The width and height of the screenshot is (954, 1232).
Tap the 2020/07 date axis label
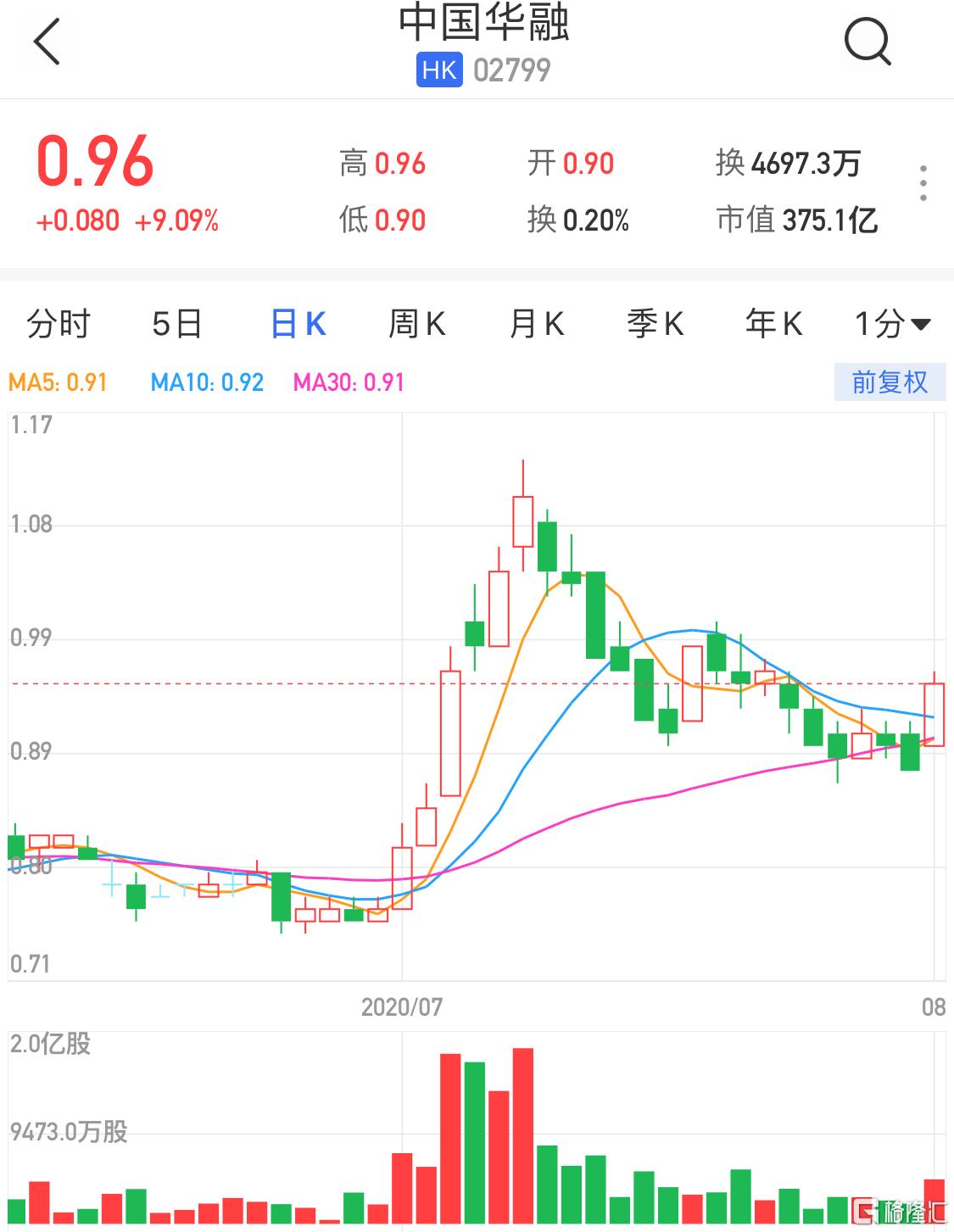click(x=402, y=1007)
